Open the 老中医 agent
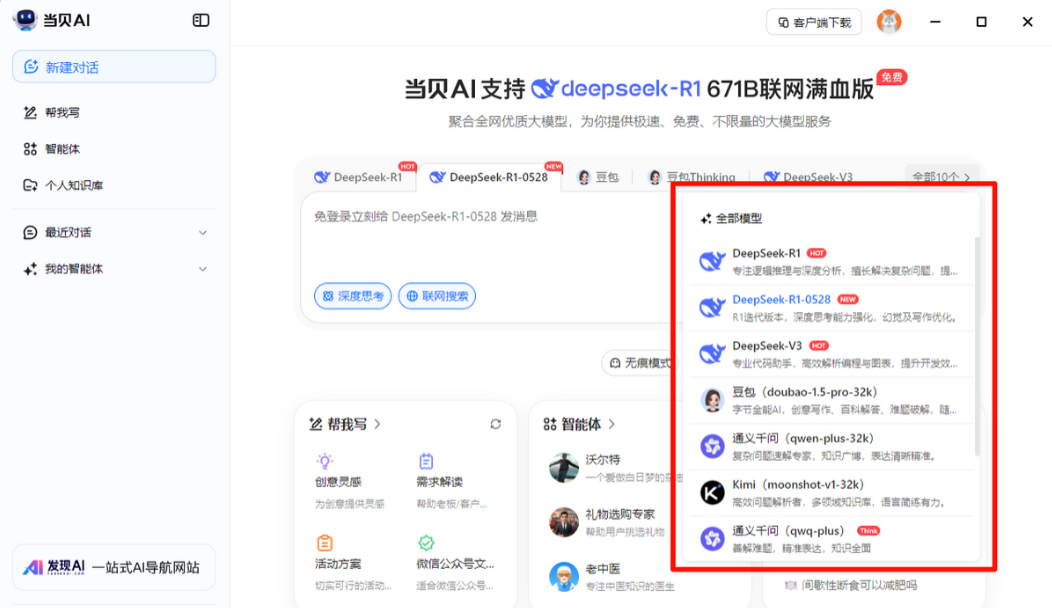Screen dimensions: 1052x608 614,576
